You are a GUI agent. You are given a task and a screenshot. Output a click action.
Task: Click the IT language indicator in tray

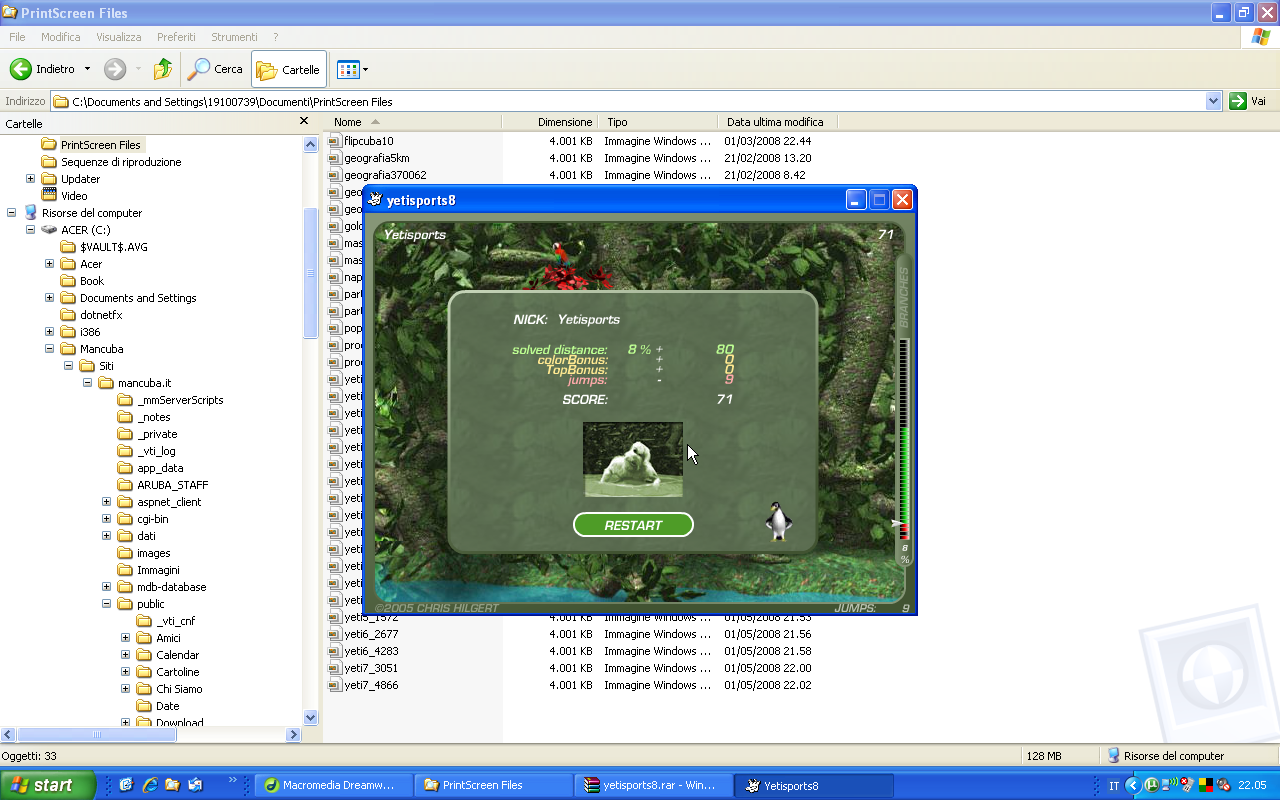click(1114, 786)
